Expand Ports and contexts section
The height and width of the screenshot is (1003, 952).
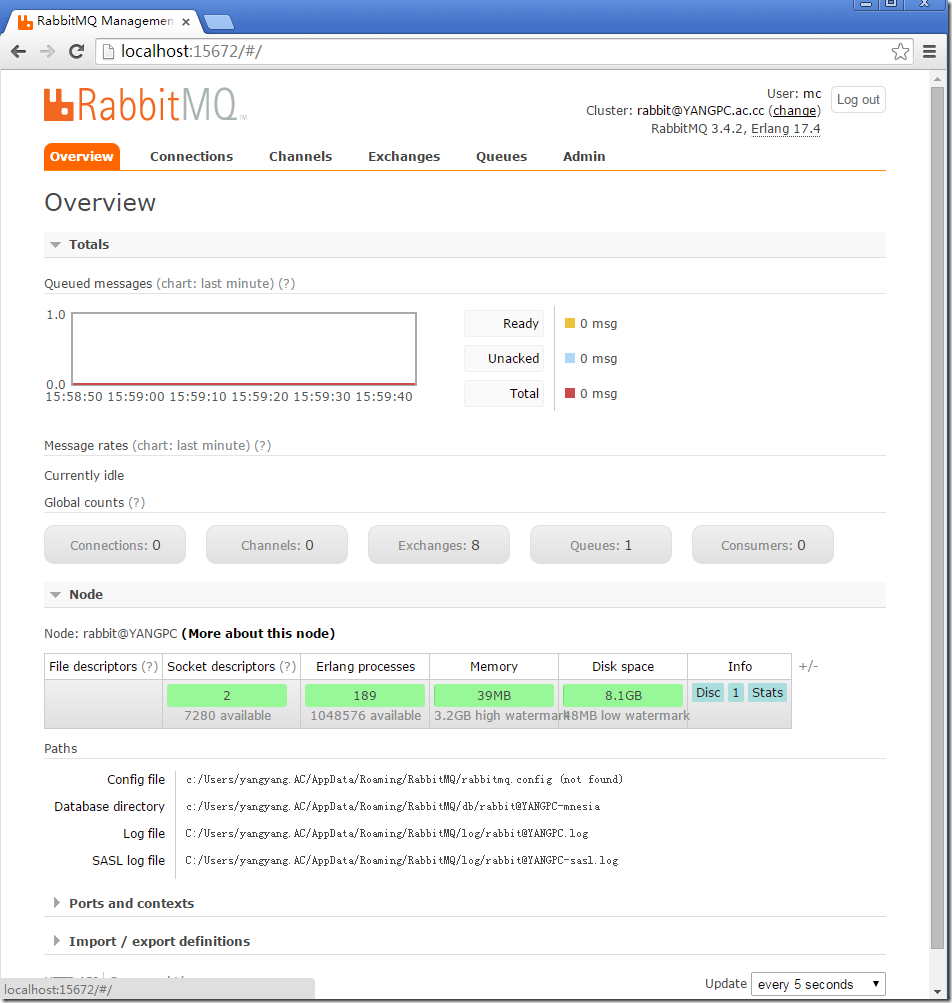point(131,903)
